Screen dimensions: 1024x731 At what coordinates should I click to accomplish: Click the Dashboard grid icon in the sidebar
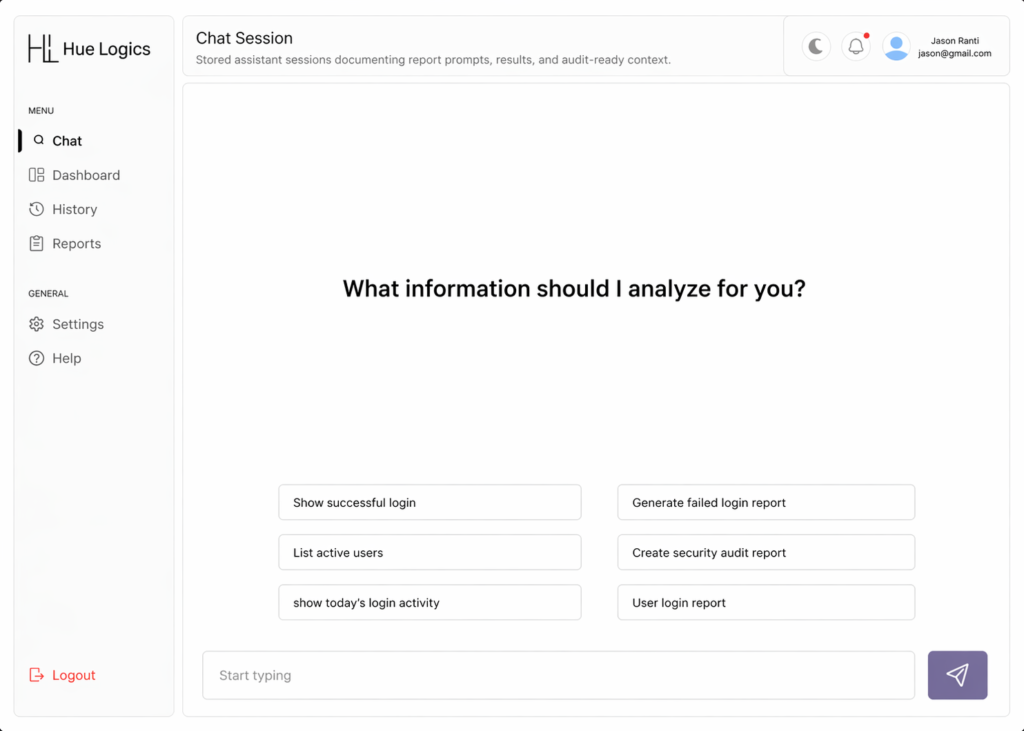click(37, 175)
